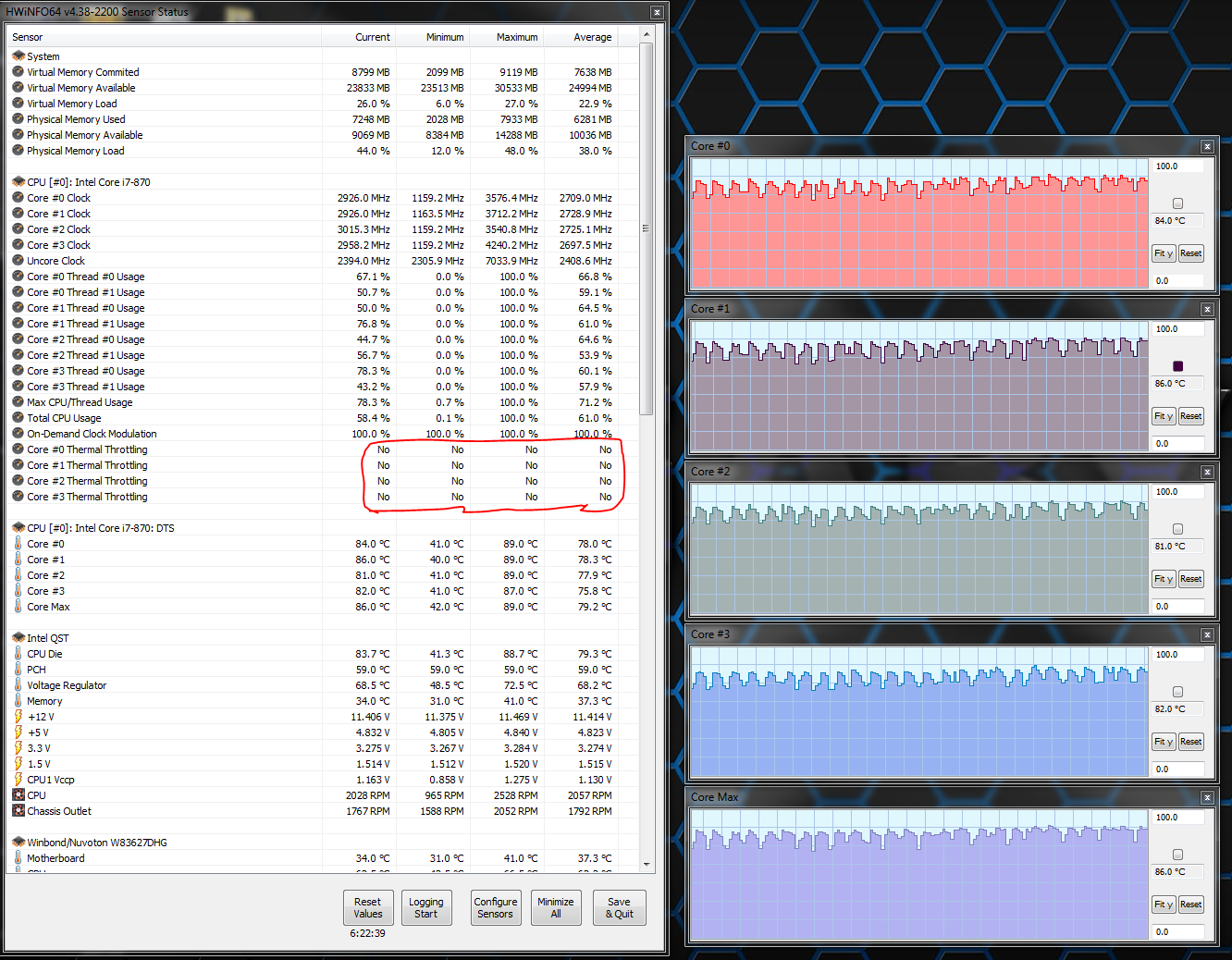
Task: Click icon beside Core #0 Thermal Throttling
Action: coord(18,449)
